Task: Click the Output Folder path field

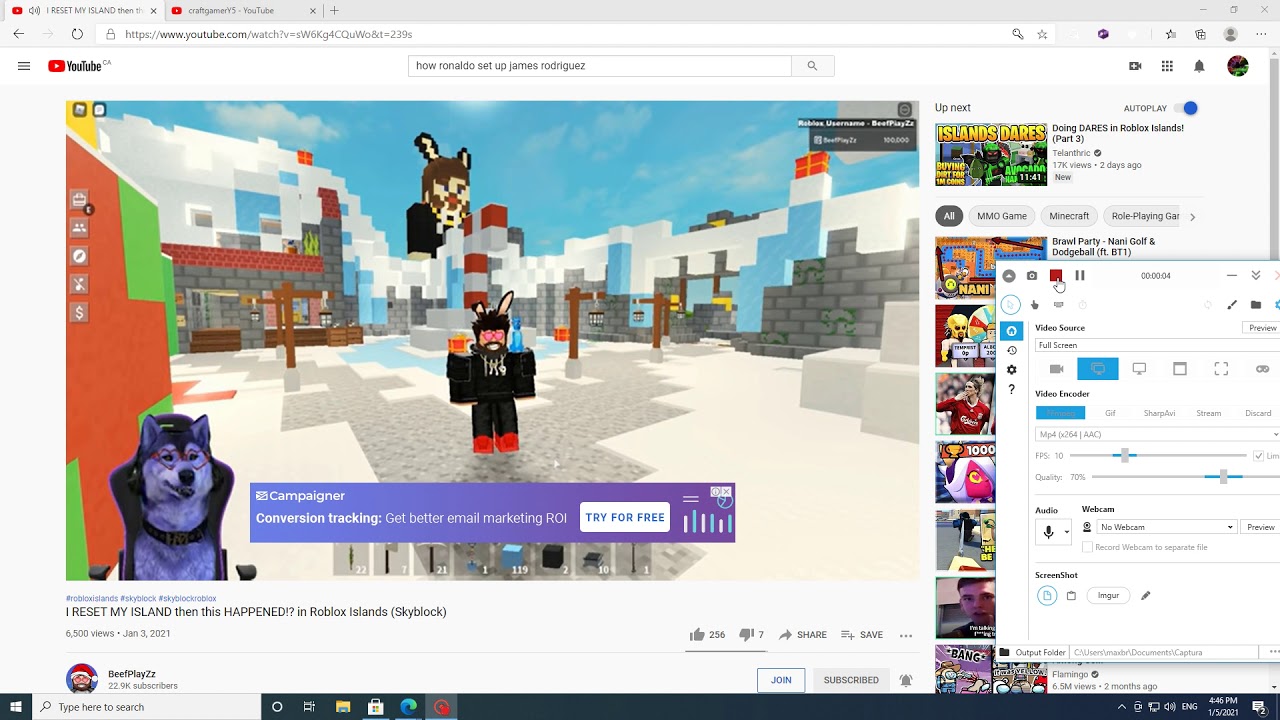Action: pyautogui.click(x=1166, y=652)
